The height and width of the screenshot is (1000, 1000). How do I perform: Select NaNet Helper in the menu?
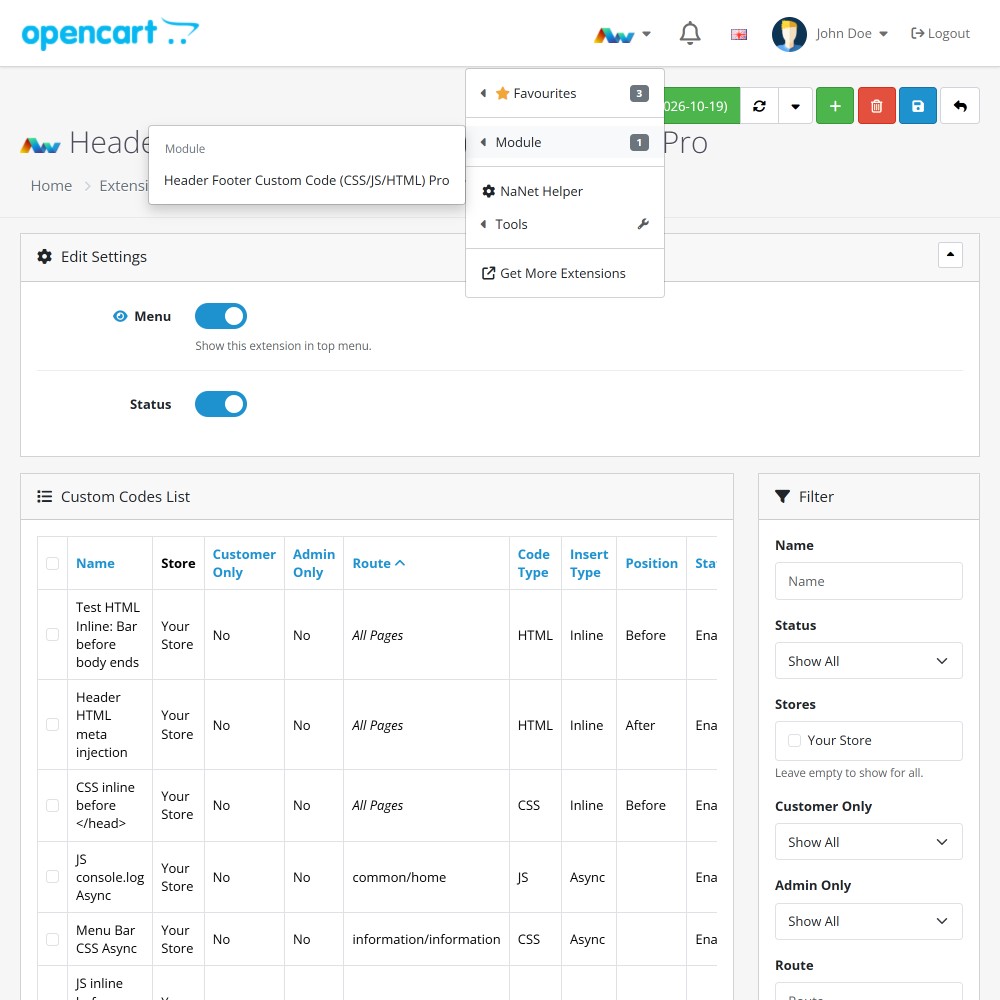(x=565, y=191)
